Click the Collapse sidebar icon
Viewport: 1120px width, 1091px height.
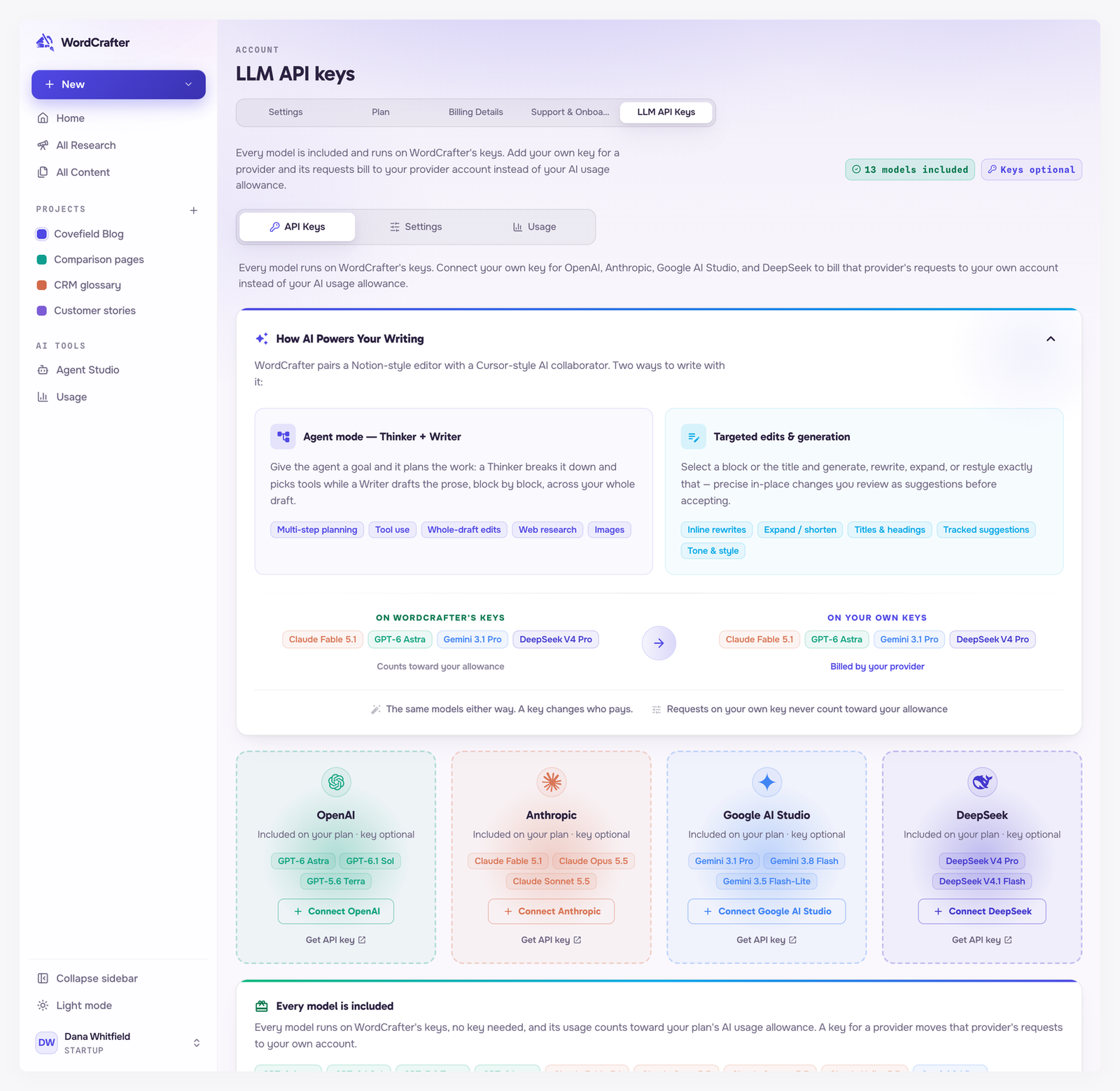point(43,978)
